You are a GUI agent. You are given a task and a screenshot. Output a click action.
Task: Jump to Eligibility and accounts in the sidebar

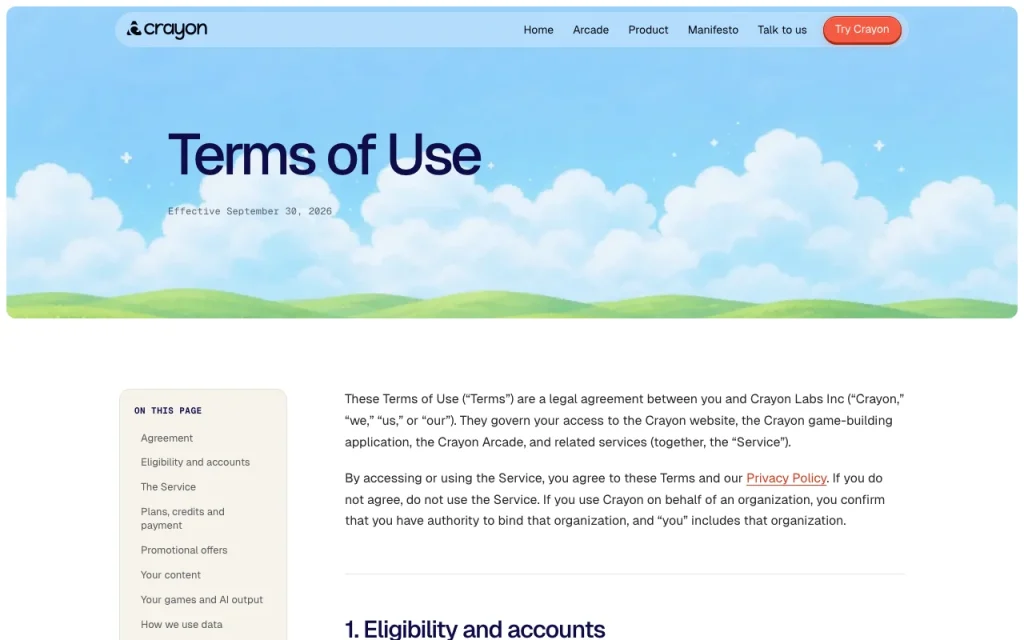(195, 462)
